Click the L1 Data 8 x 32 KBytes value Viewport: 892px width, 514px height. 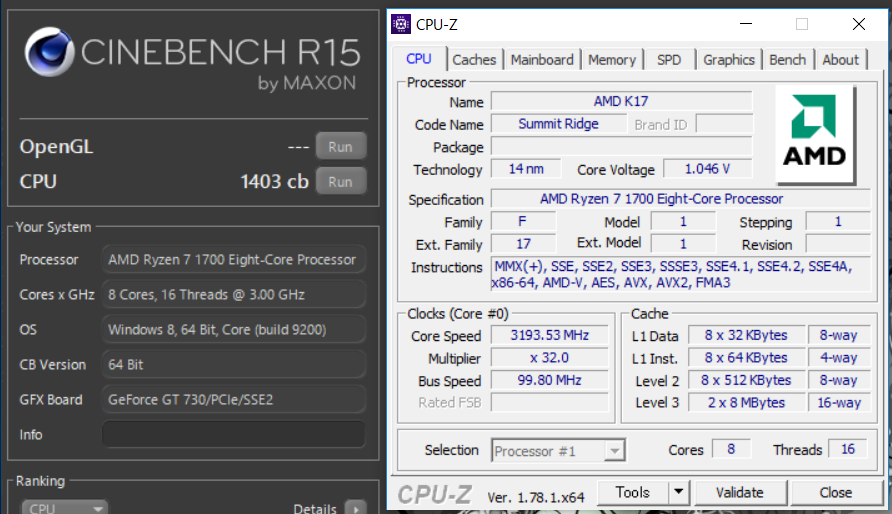pyautogui.click(x=746, y=335)
